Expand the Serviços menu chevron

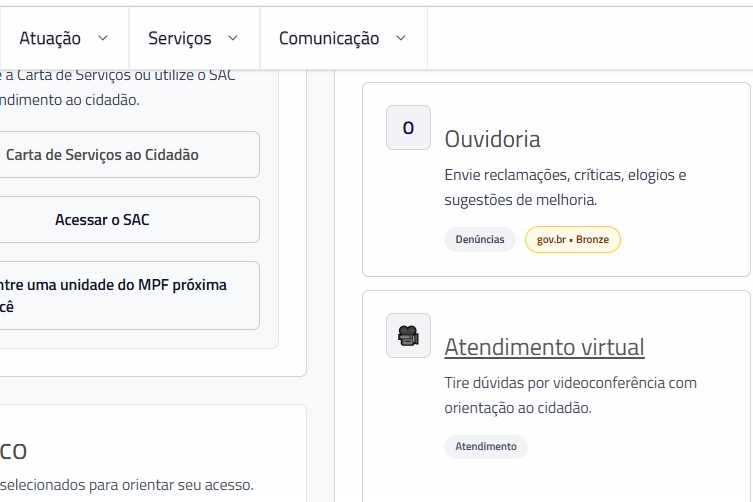point(233,38)
